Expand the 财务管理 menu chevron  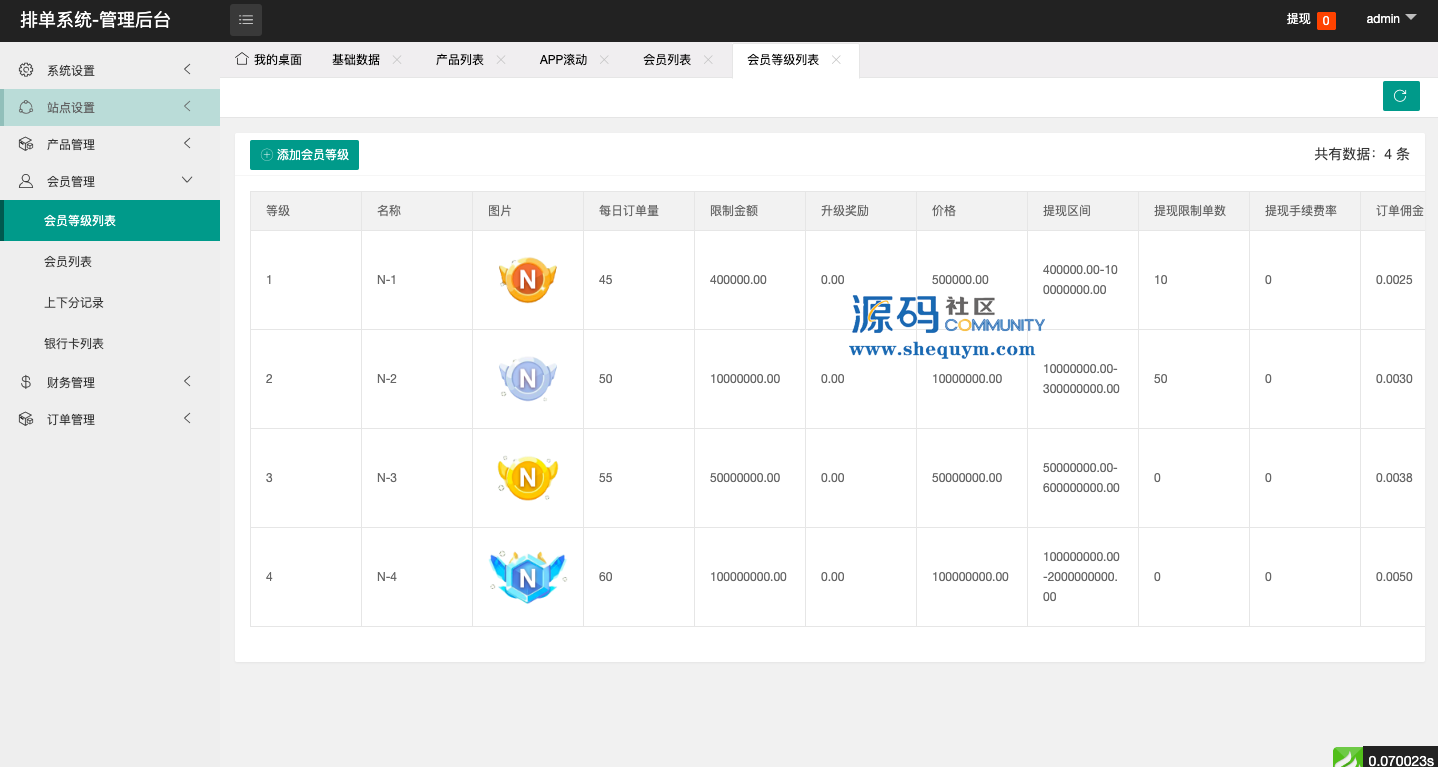pos(187,382)
